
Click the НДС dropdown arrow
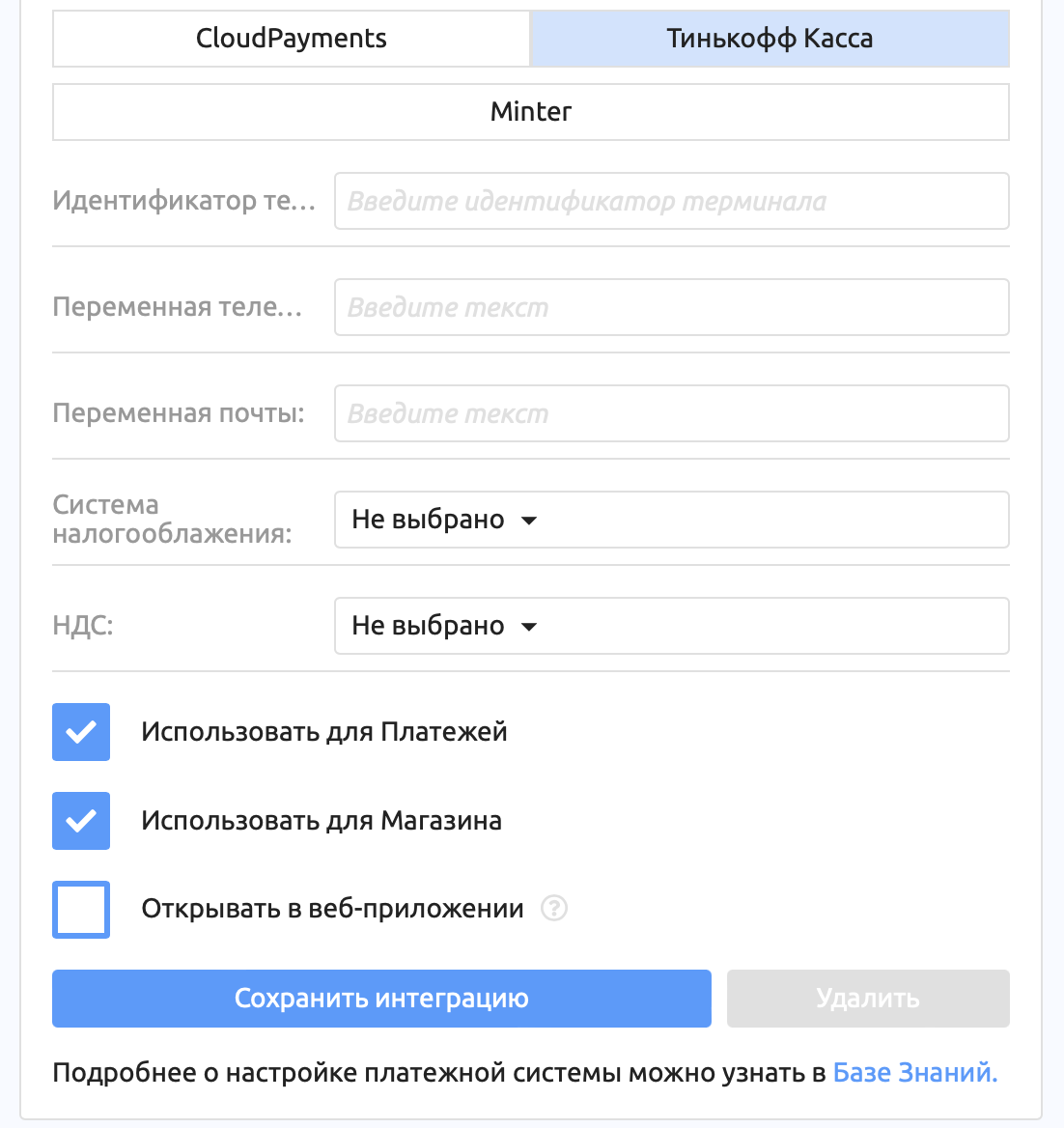coord(529,627)
